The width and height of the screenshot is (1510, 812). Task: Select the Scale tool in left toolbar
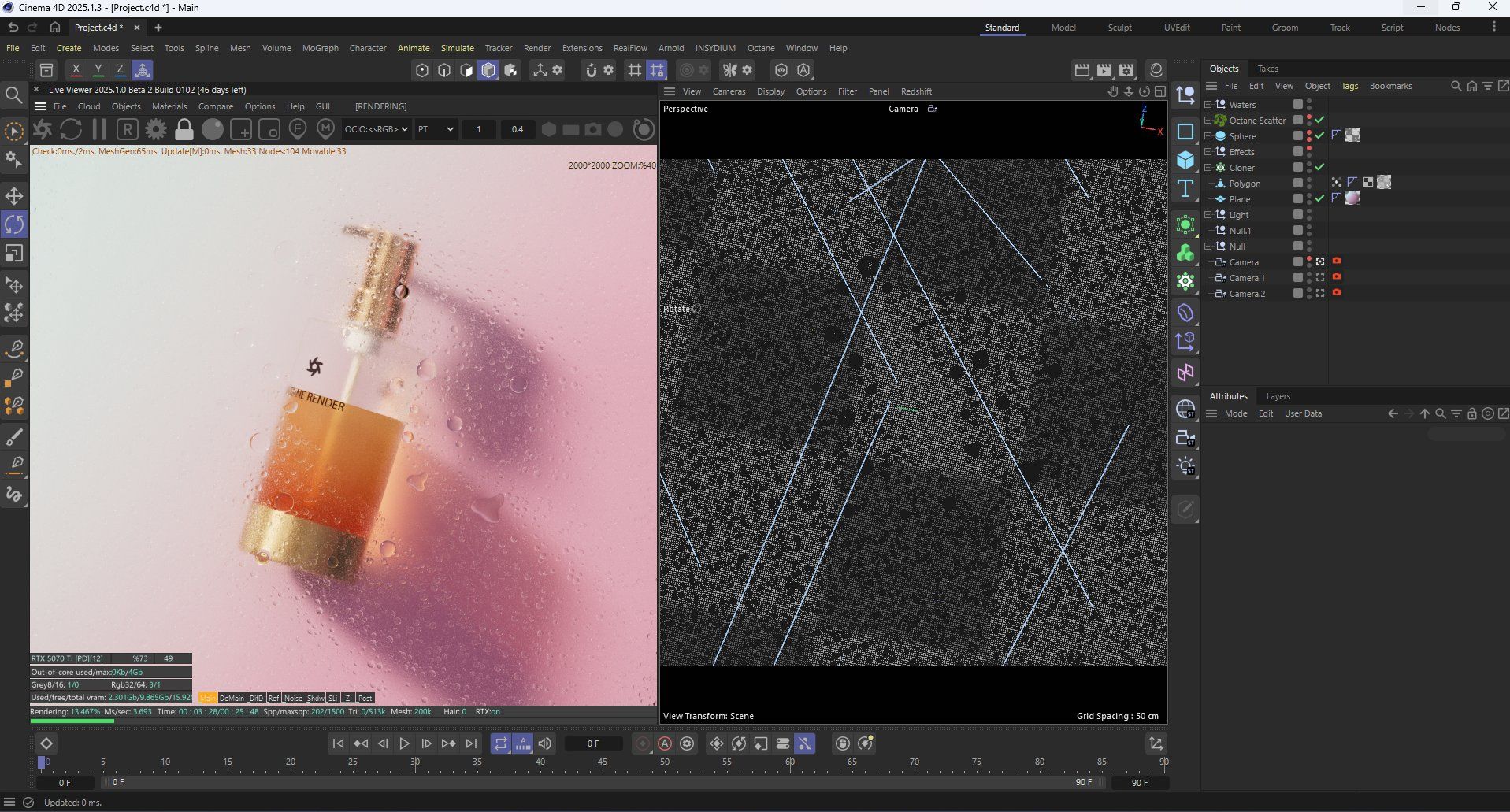point(14,254)
